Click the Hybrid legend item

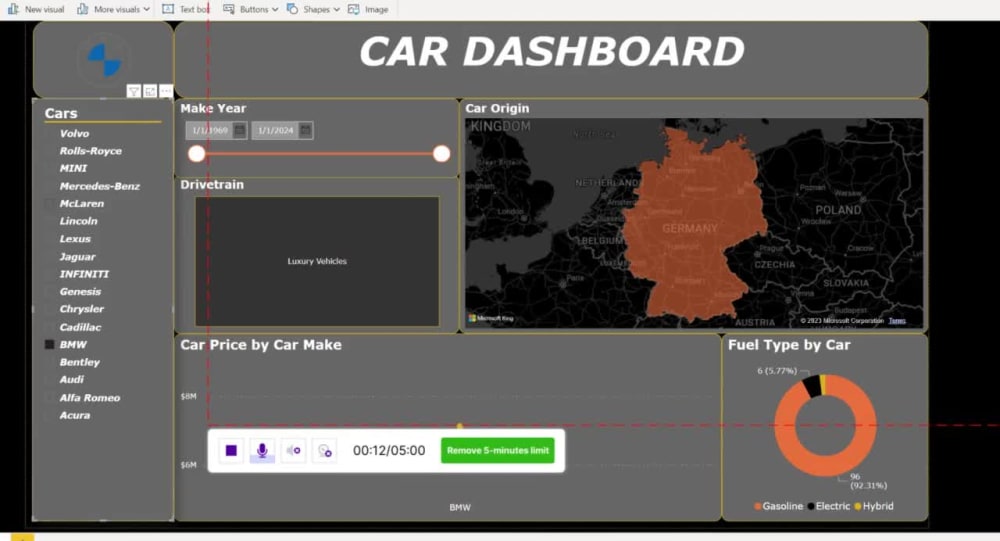pyautogui.click(x=874, y=506)
